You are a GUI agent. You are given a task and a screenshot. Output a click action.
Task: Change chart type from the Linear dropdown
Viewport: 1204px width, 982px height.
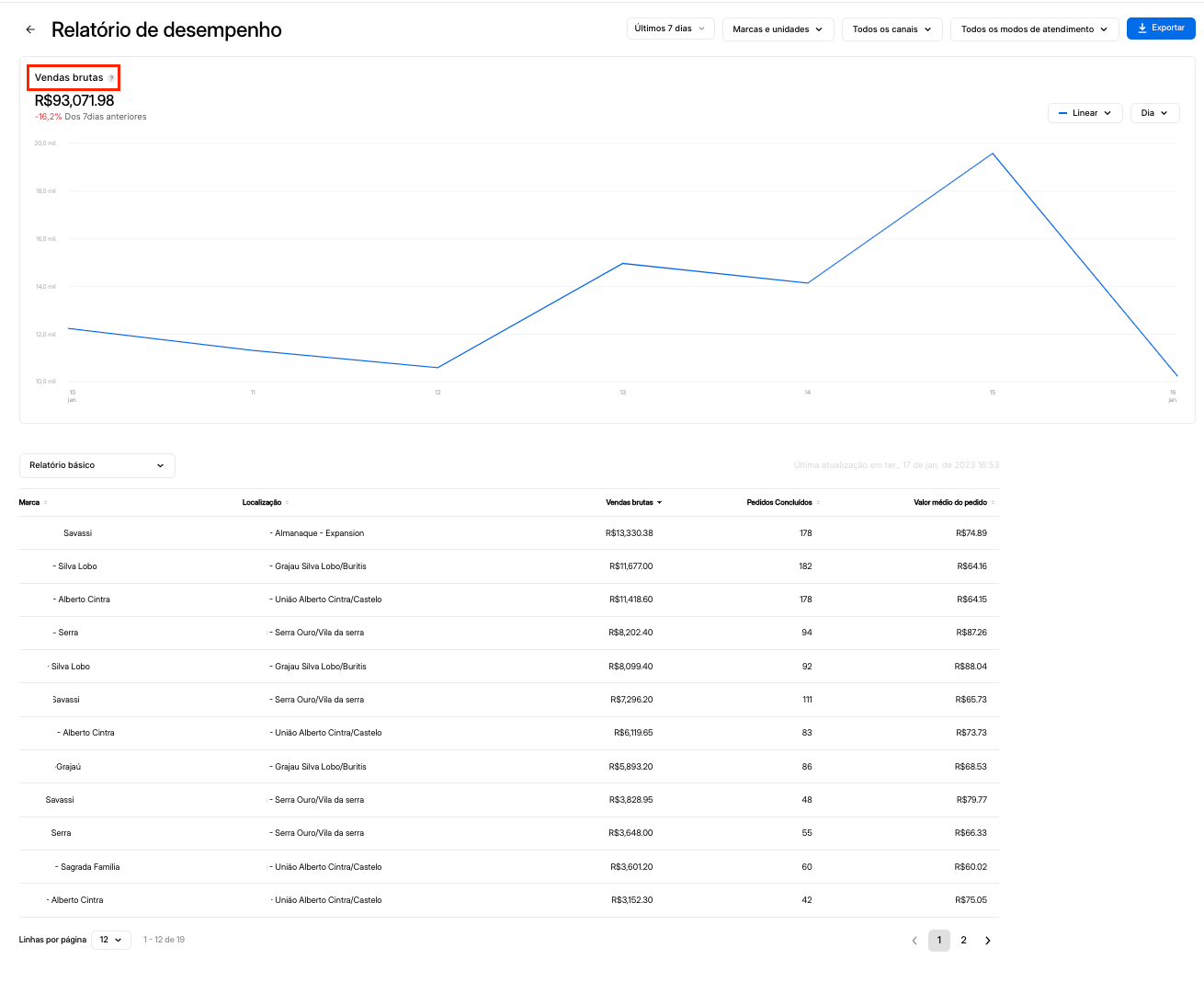[1085, 113]
